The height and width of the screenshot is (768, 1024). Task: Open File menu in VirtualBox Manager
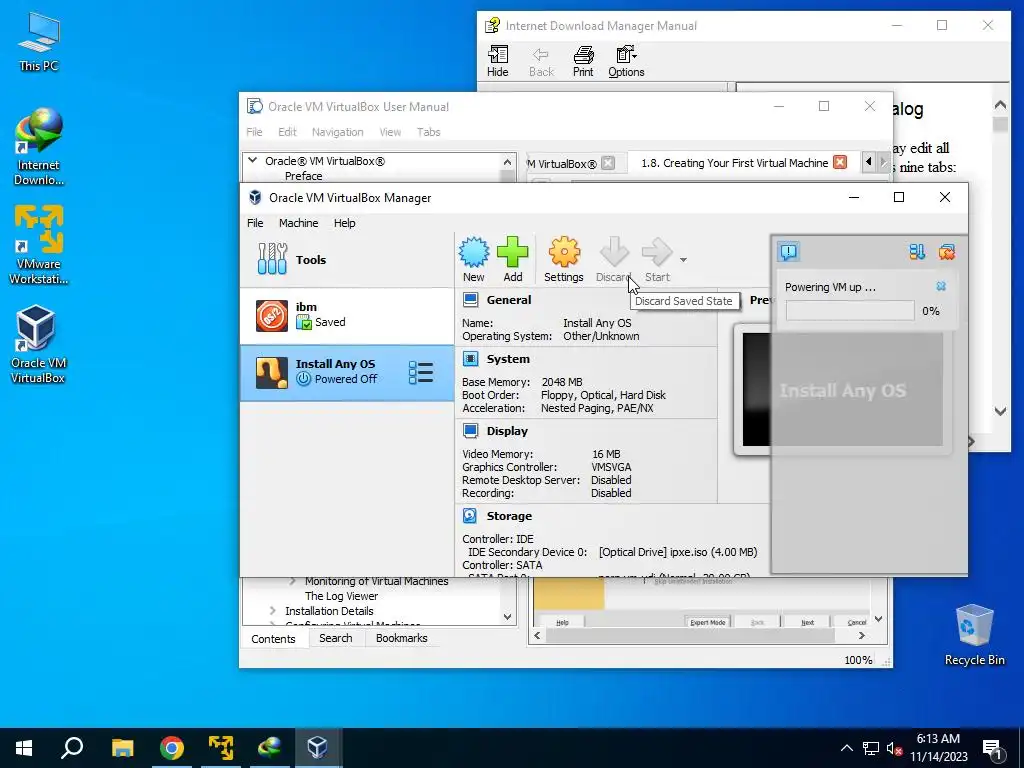[255, 223]
